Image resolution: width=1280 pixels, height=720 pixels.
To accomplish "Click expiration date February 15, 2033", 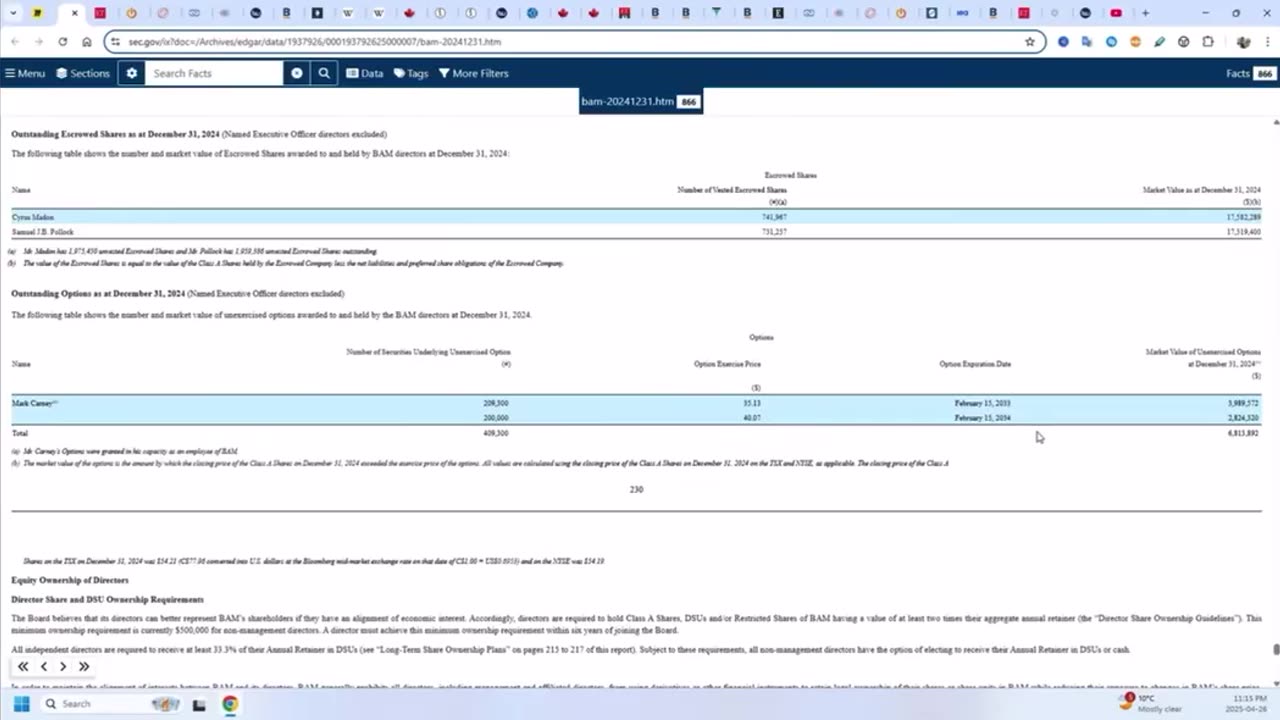I will (x=982, y=403).
